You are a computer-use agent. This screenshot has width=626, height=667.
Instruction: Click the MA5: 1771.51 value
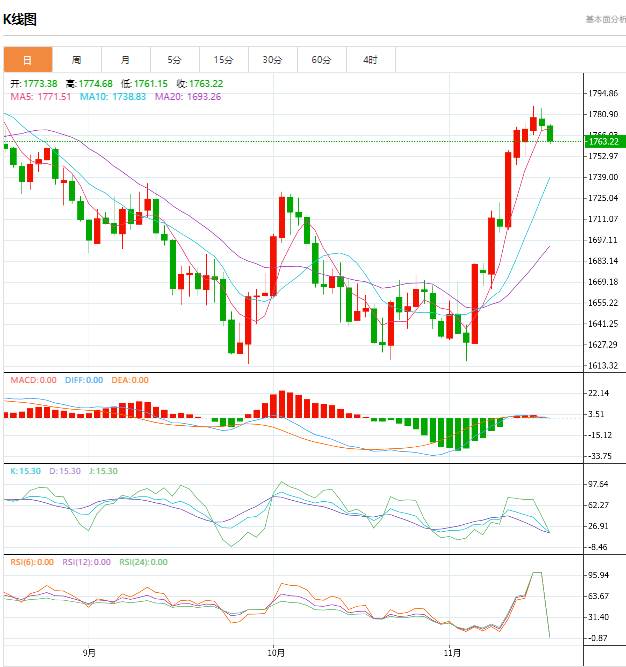(x=41, y=97)
